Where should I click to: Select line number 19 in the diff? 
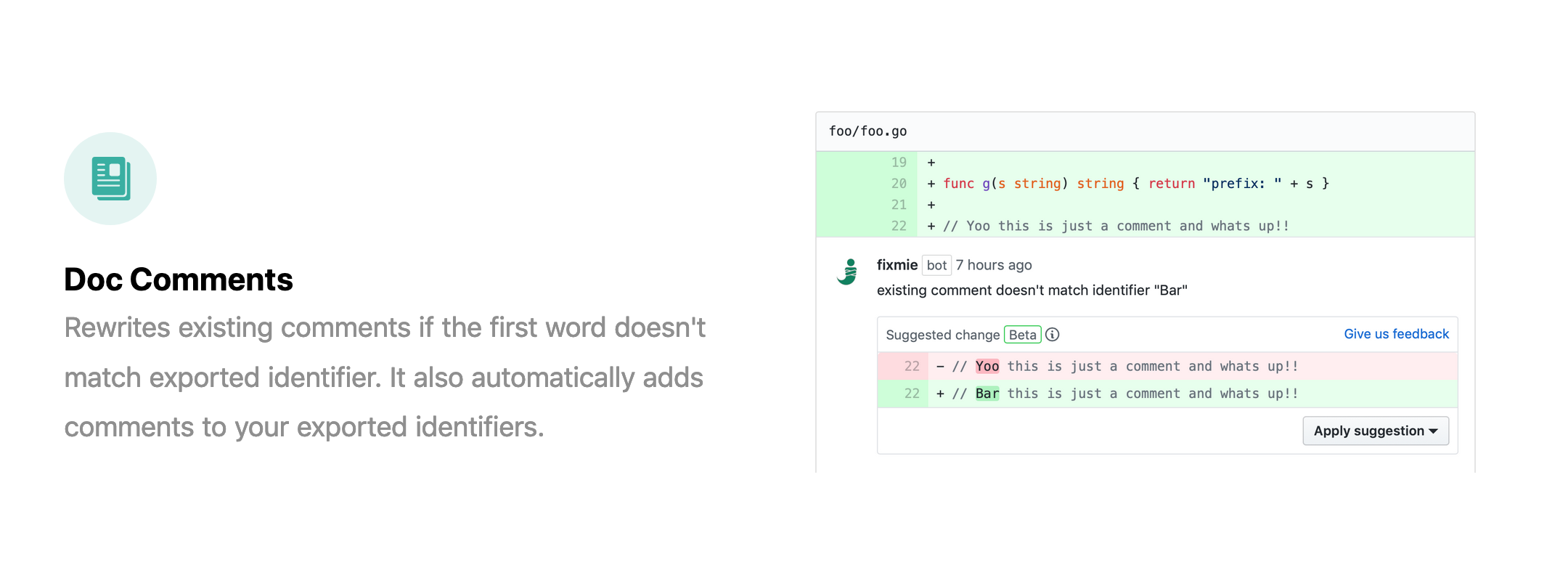coord(899,163)
